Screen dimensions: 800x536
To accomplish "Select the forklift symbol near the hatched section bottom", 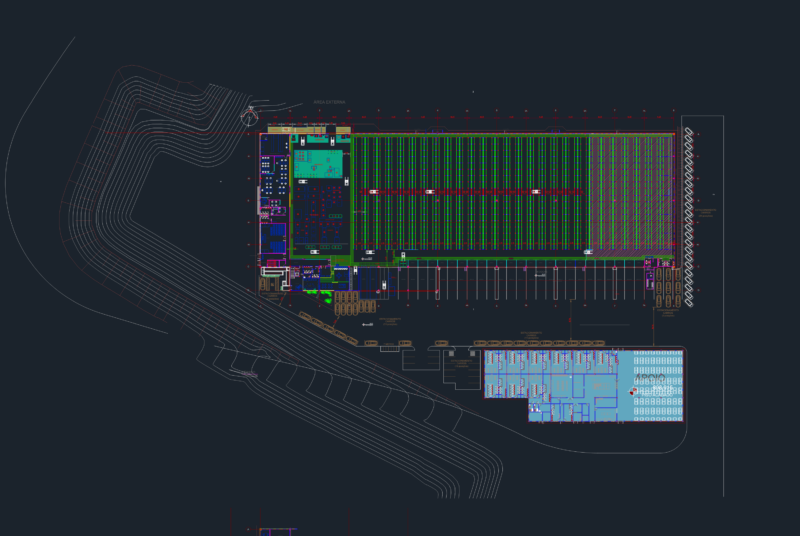I will [588, 252].
